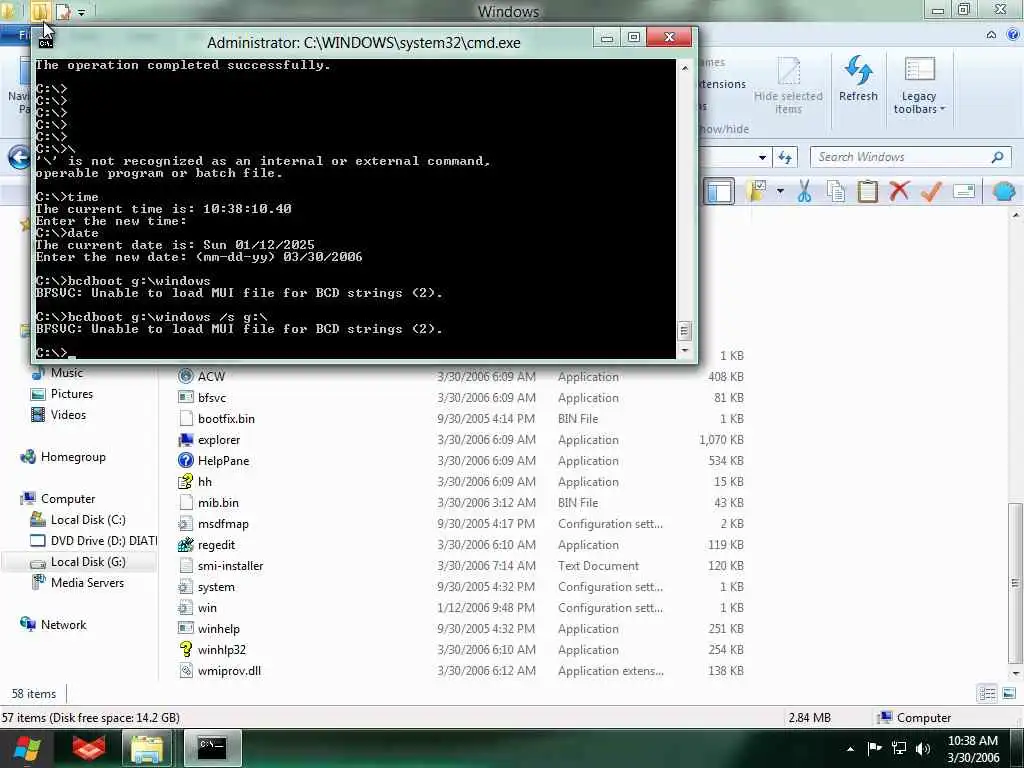1024x768 pixels.
Task: Click the Cut scissors icon
Action: pos(804,191)
